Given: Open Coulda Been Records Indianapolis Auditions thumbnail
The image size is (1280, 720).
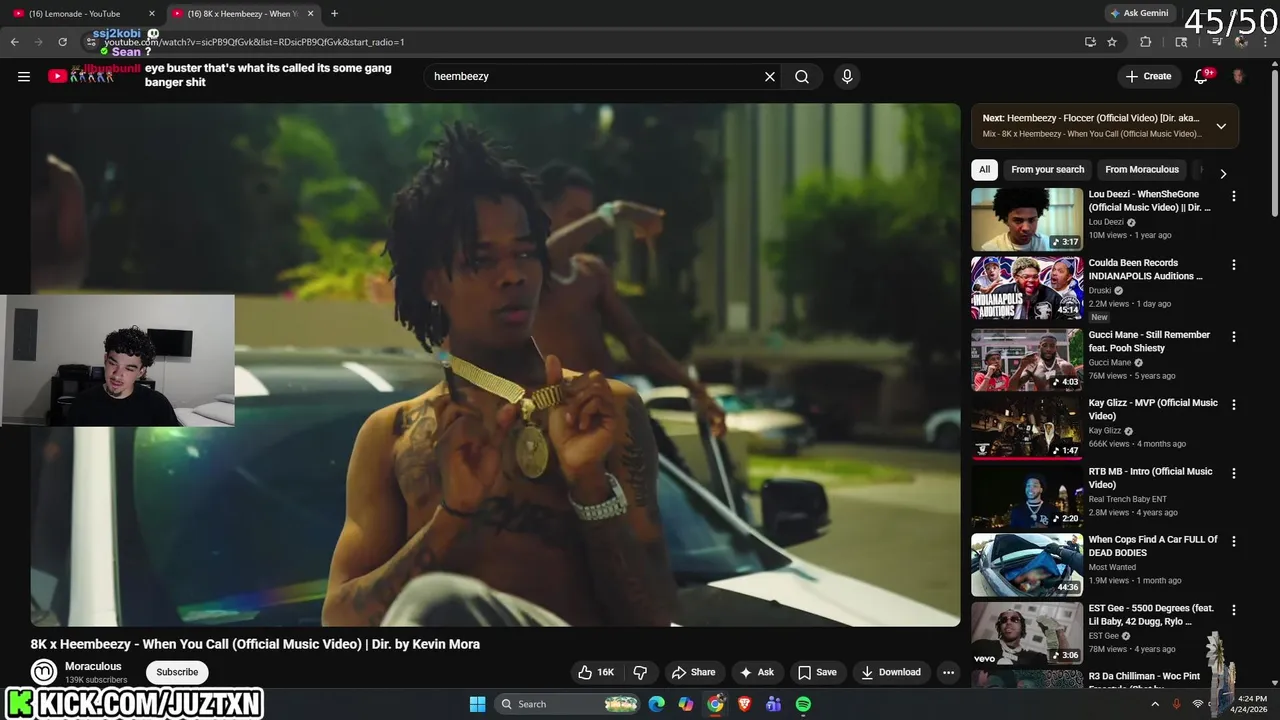Looking at the screenshot, I should coord(1027,287).
